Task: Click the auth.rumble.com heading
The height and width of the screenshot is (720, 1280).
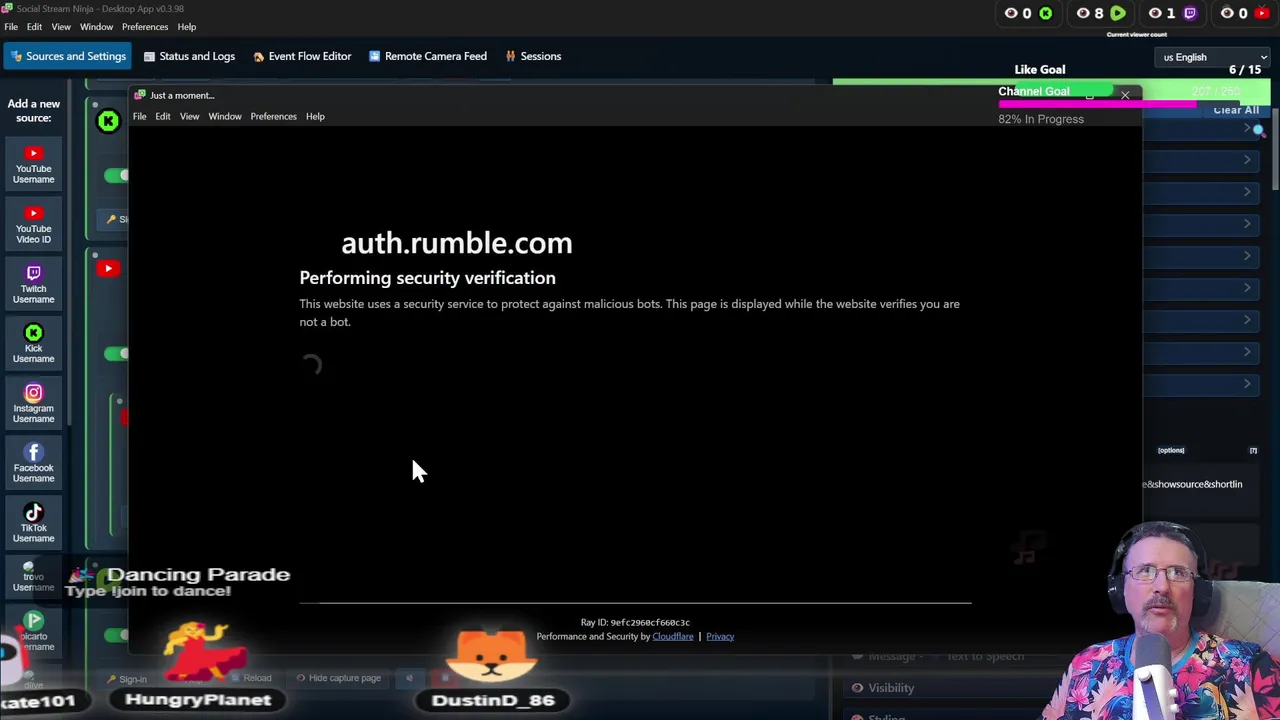Action: (x=457, y=243)
